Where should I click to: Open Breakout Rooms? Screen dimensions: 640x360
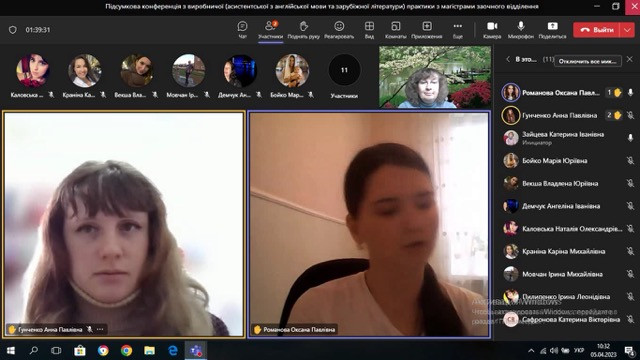[x=396, y=30]
